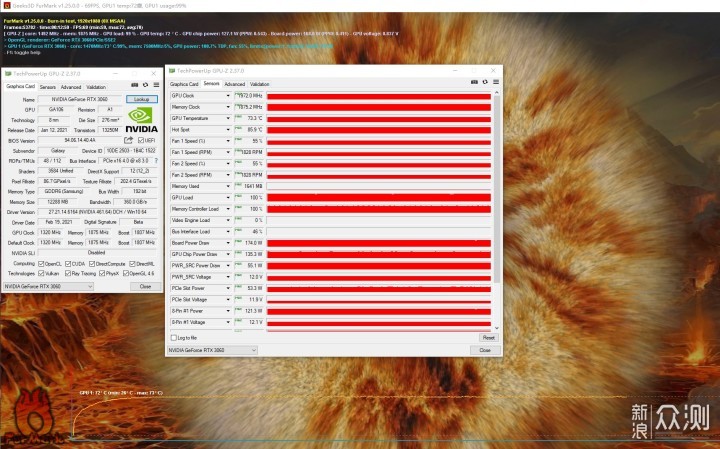
Task: Toggle DirectML checkbox
Action: (x=132, y=264)
